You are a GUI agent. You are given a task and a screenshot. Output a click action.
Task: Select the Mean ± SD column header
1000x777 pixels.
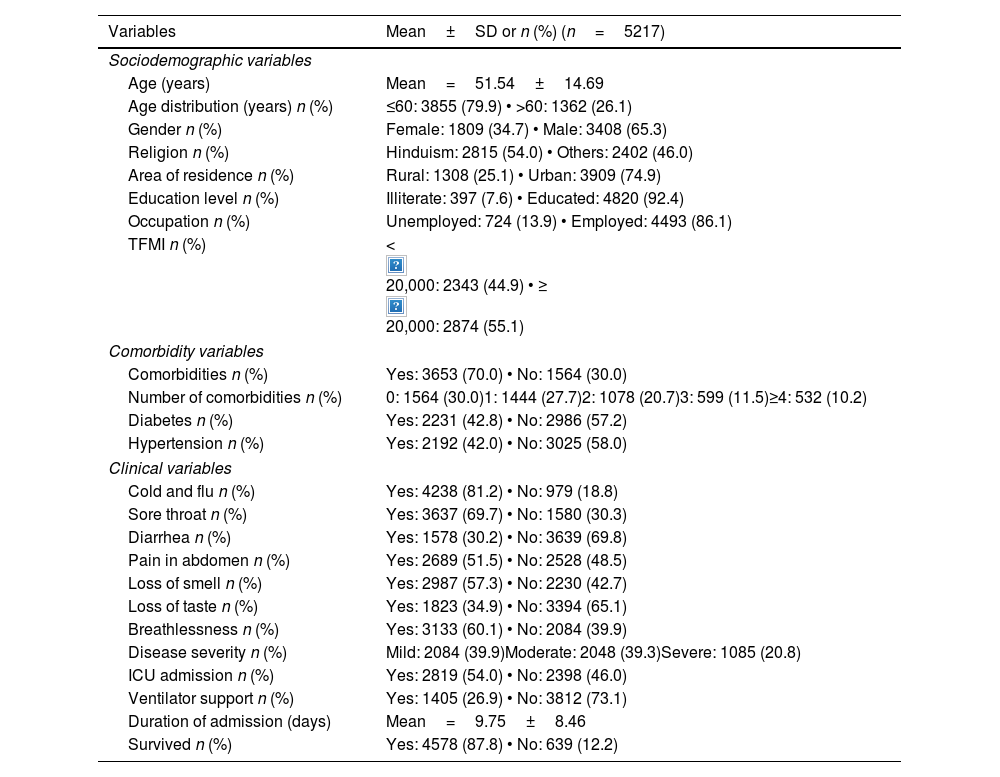tap(525, 32)
